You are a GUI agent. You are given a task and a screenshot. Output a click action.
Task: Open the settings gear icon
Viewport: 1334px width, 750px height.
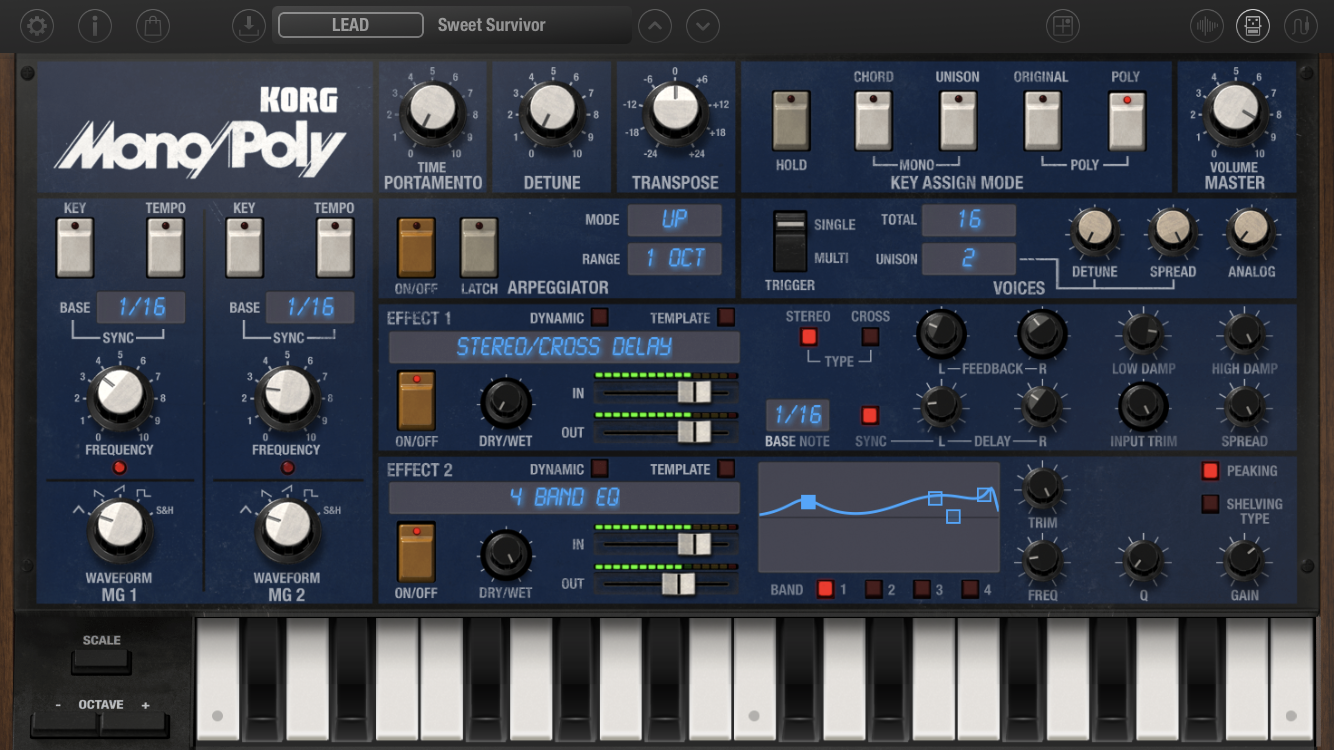point(37,25)
